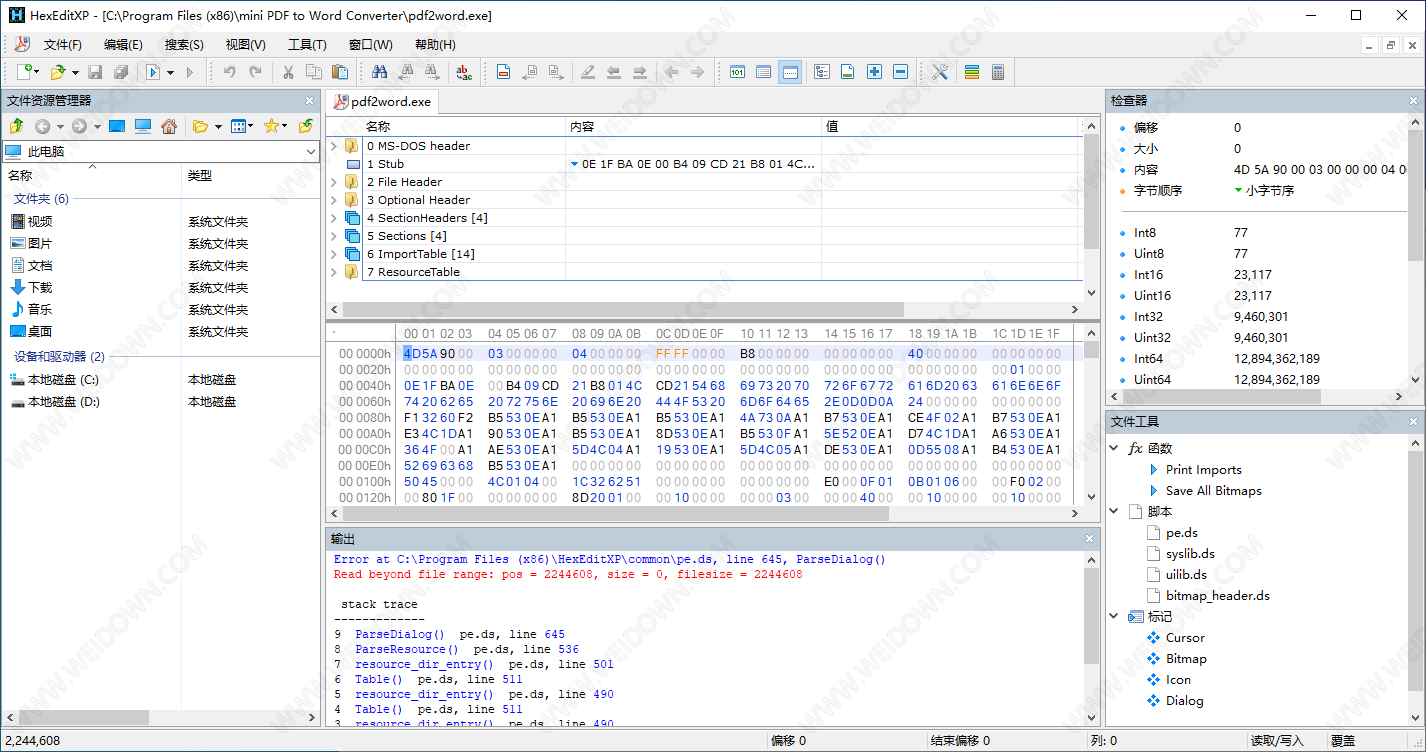Click the list view layout icon
Viewport: 1426px width, 752px height.
[763, 72]
